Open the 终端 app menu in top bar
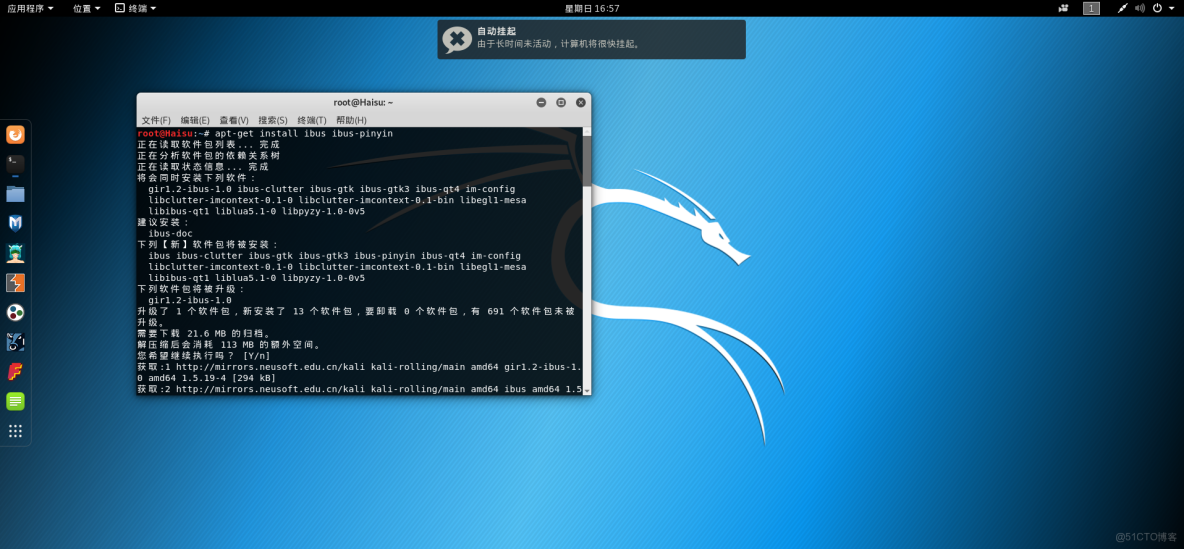 click(136, 8)
